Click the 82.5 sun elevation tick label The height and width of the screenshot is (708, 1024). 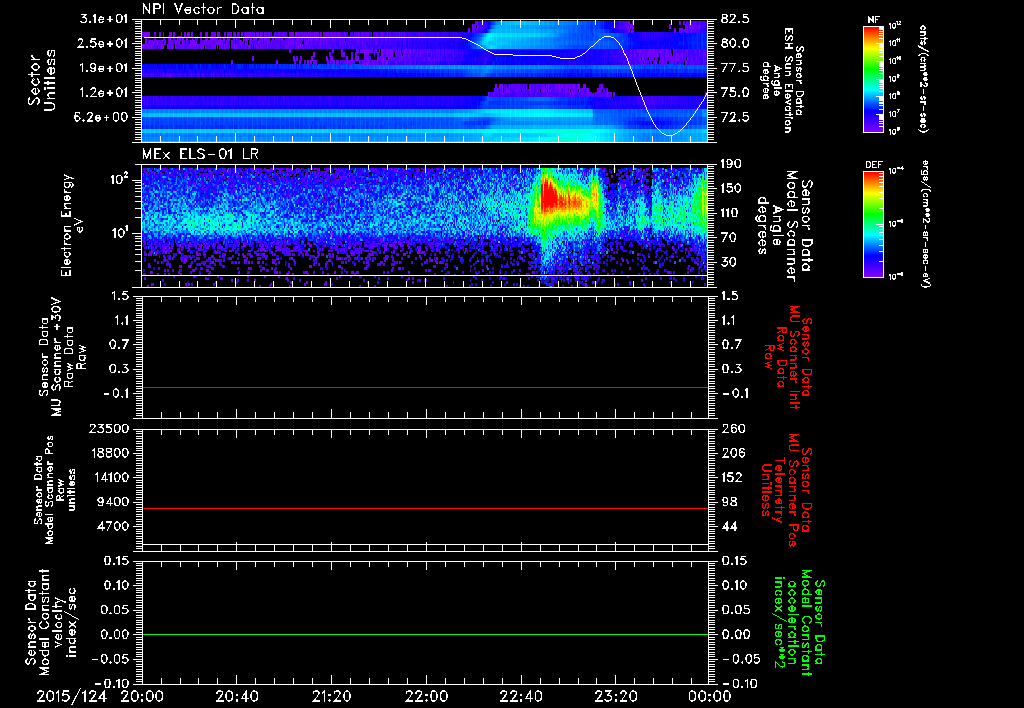(735, 19)
